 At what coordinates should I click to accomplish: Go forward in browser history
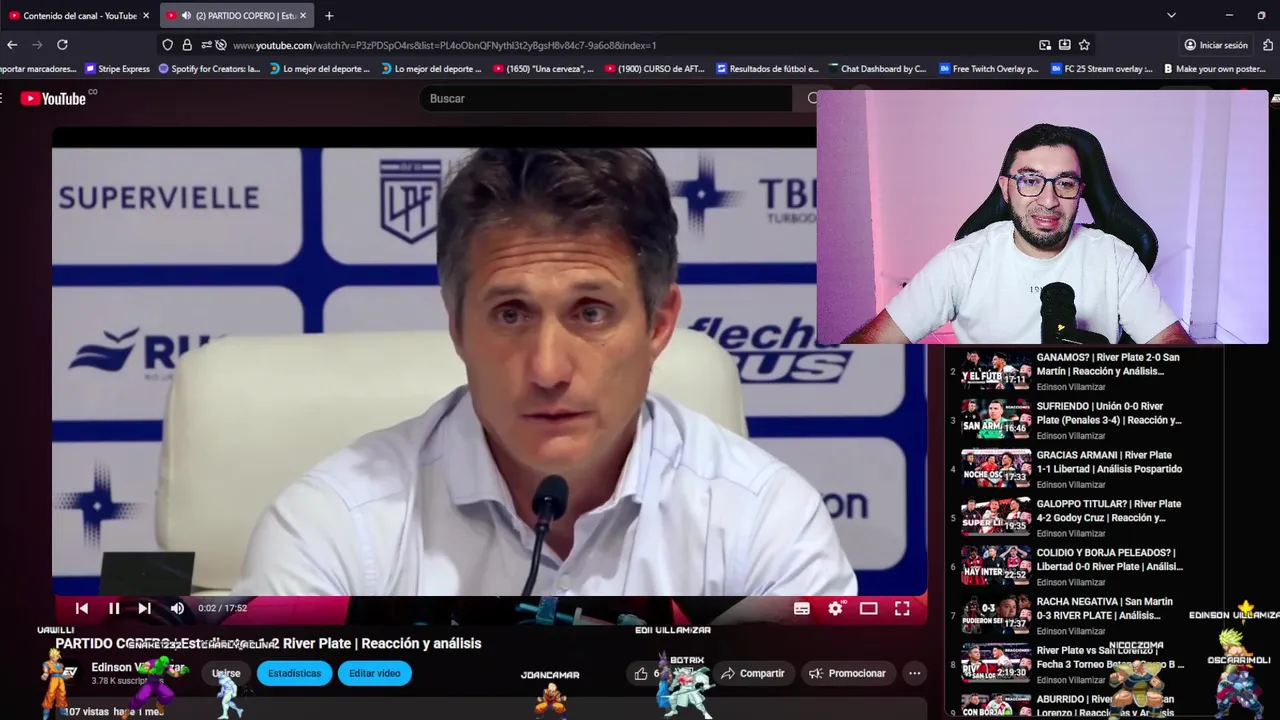37,45
